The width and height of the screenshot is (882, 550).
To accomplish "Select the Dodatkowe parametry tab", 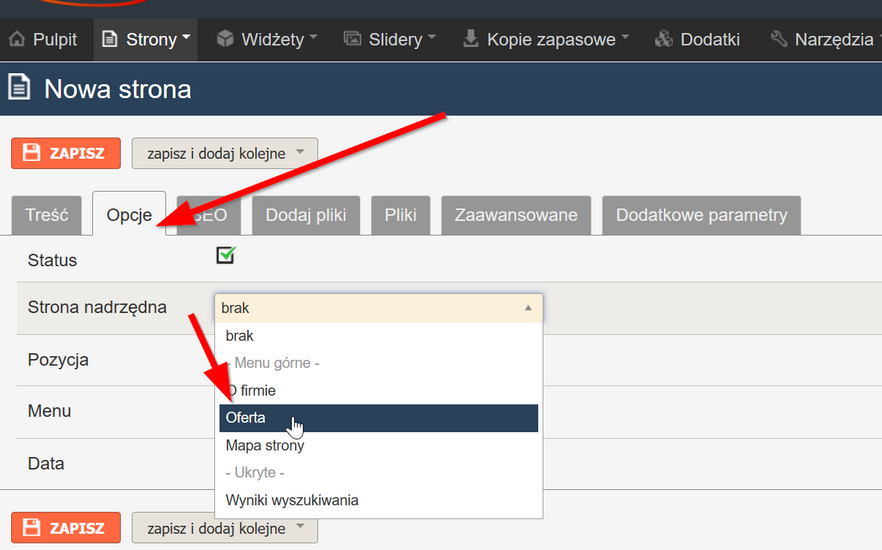I will coord(701,215).
